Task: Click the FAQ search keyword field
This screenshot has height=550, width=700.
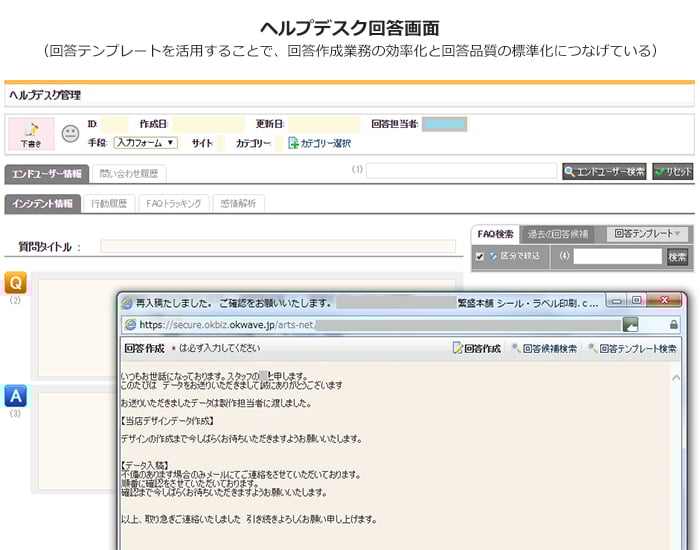Action: [x=617, y=256]
